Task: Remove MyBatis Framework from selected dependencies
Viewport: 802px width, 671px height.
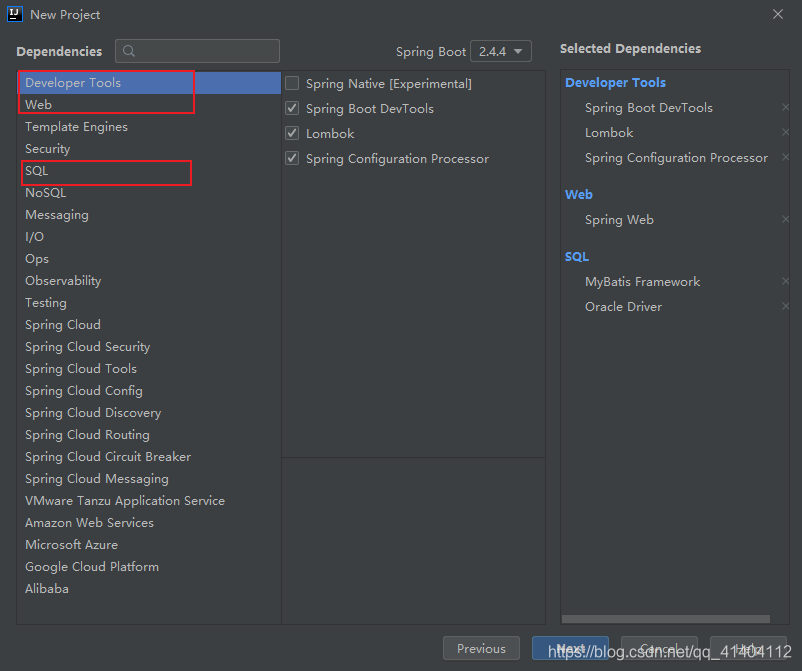Action: coord(785,281)
